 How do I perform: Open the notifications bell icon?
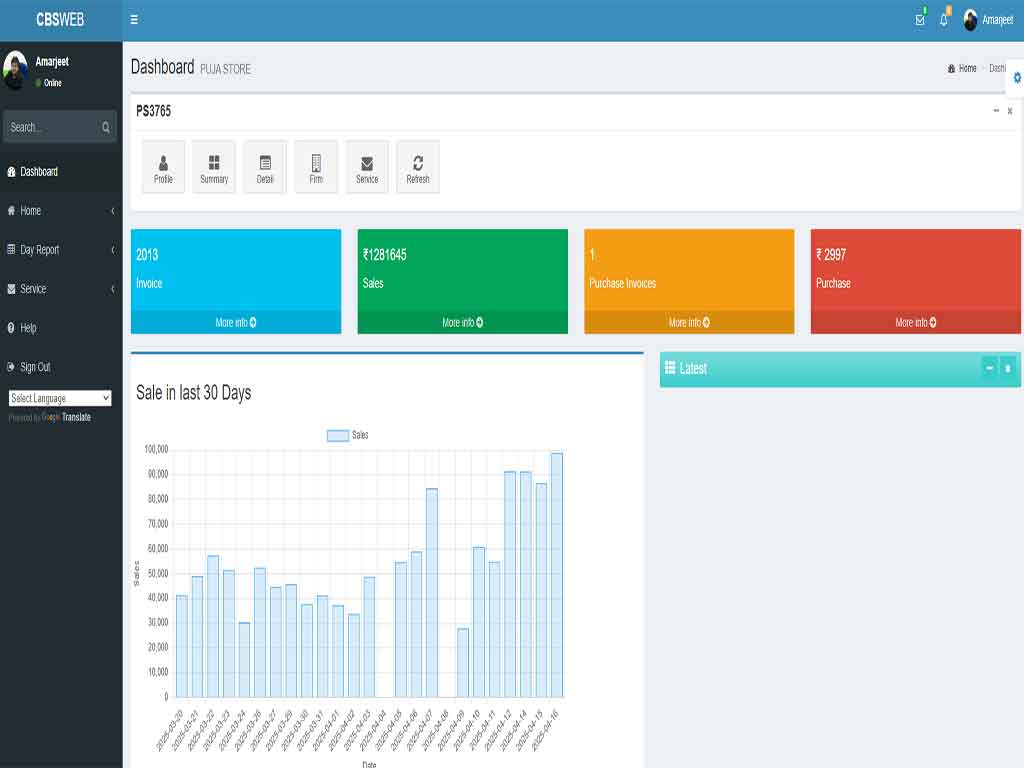pyautogui.click(x=943, y=20)
